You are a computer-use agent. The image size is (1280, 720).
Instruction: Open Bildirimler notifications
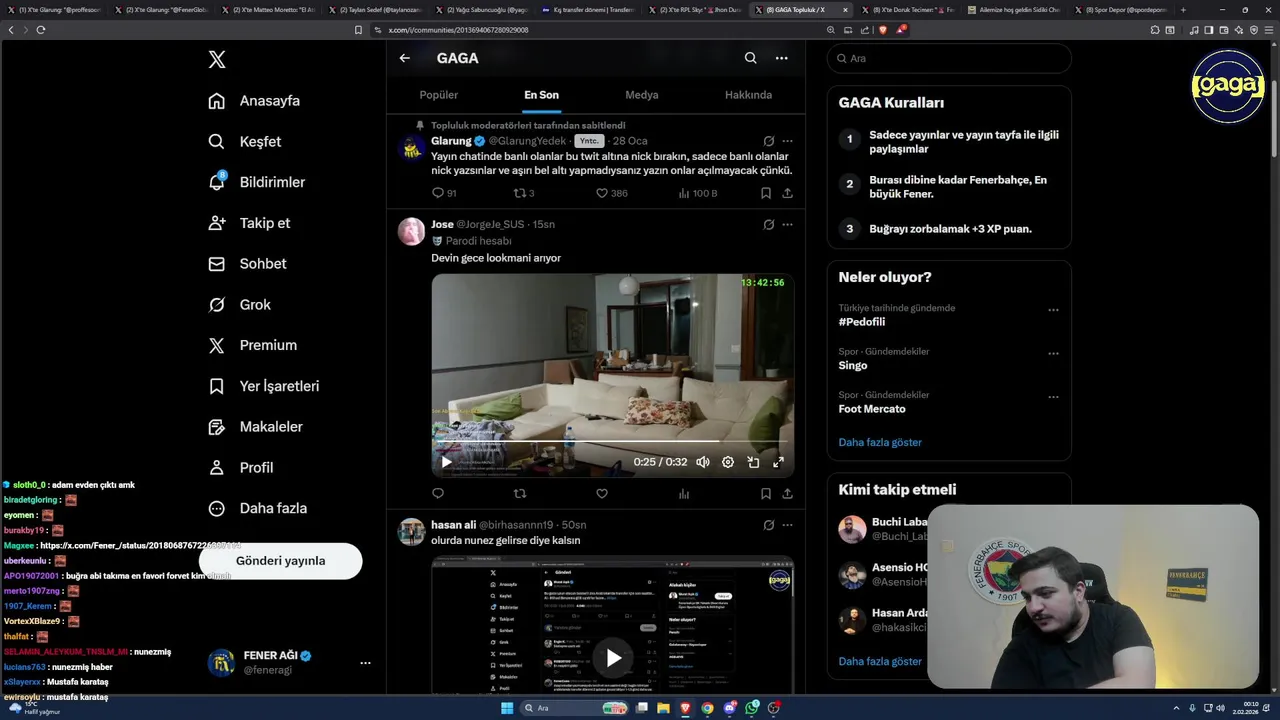(256, 182)
